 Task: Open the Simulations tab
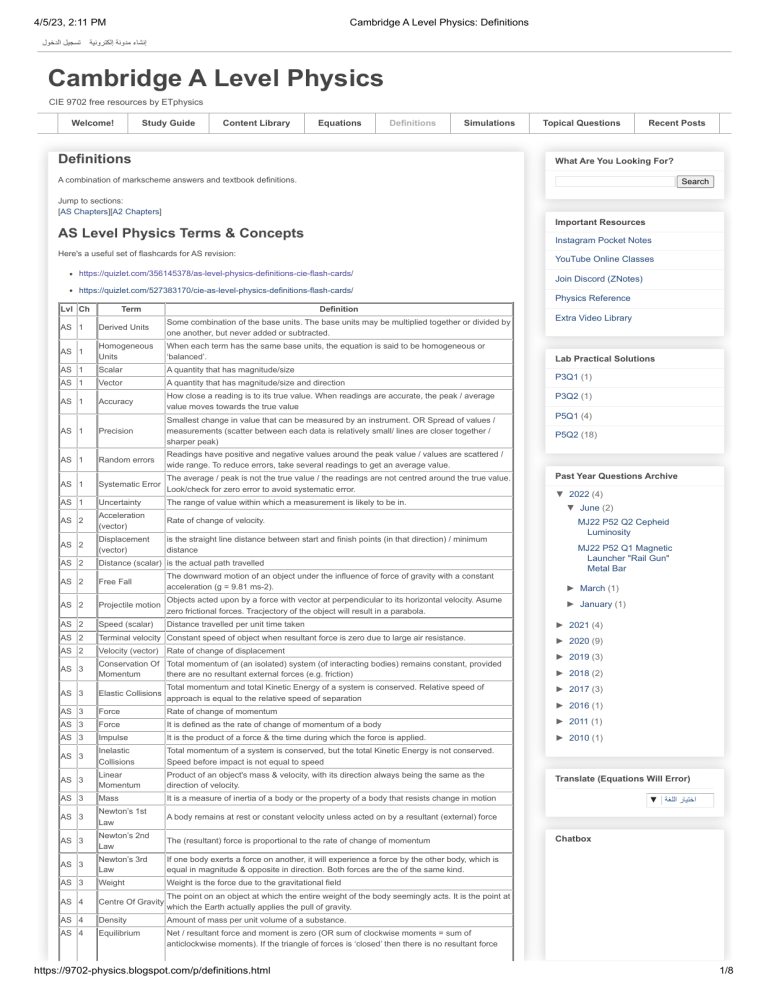point(489,123)
